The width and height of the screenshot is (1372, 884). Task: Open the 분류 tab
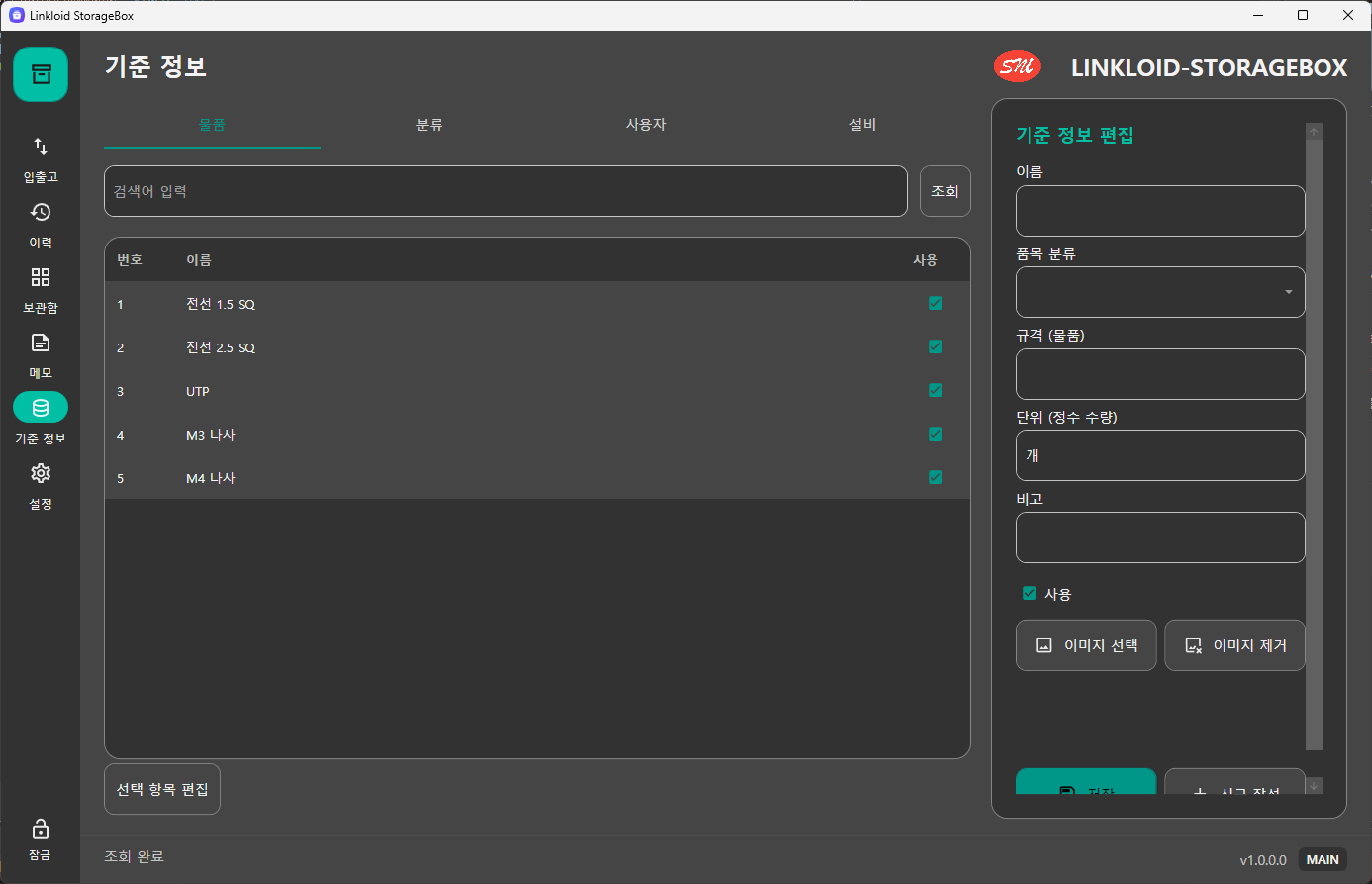point(429,125)
